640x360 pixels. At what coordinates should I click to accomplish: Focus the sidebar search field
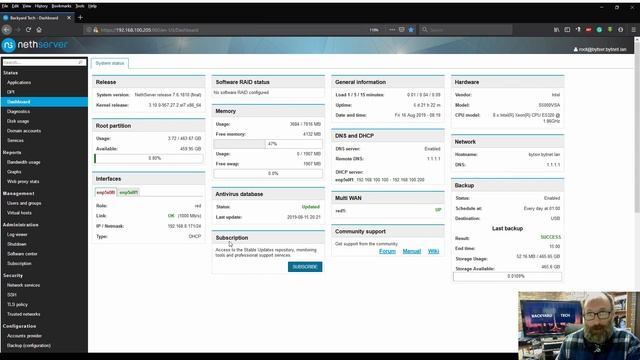coord(44,62)
